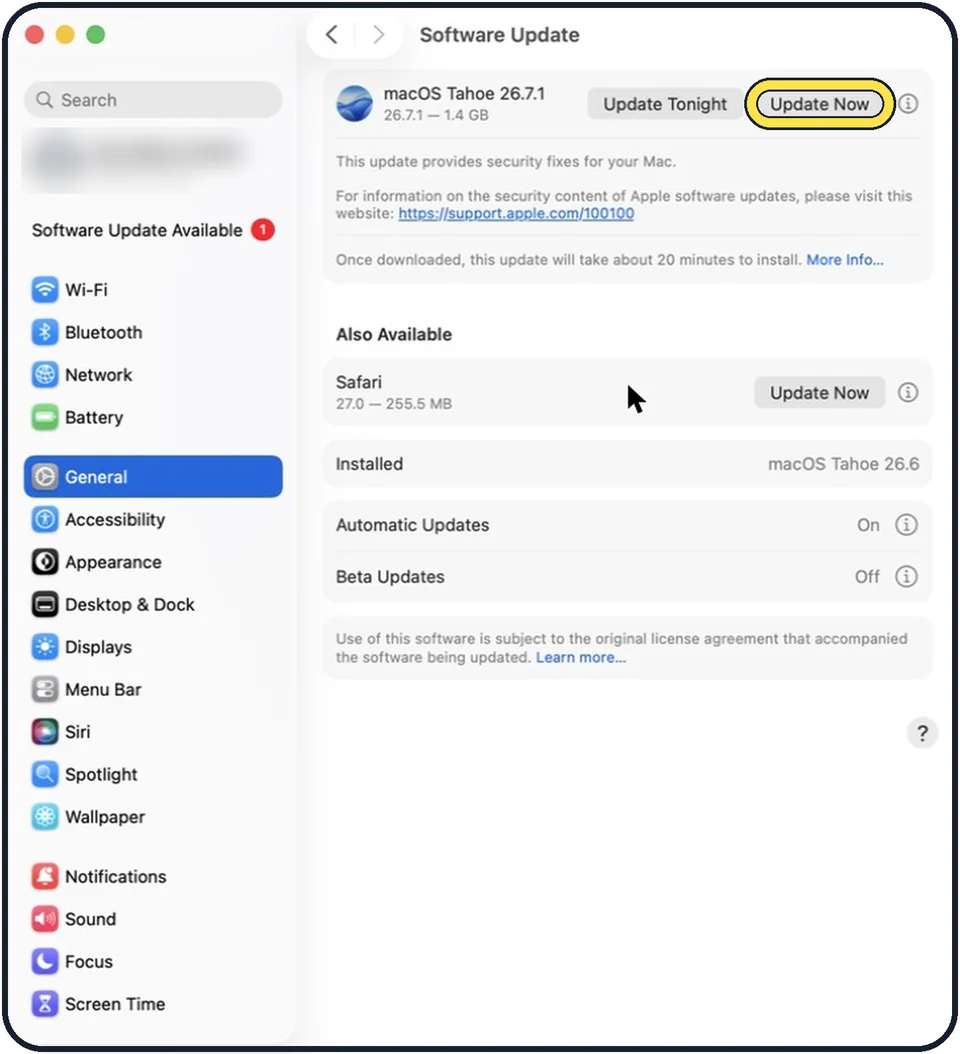960x1054 pixels.
Task: Click the Also Available heading
Action: coord(393,334)
